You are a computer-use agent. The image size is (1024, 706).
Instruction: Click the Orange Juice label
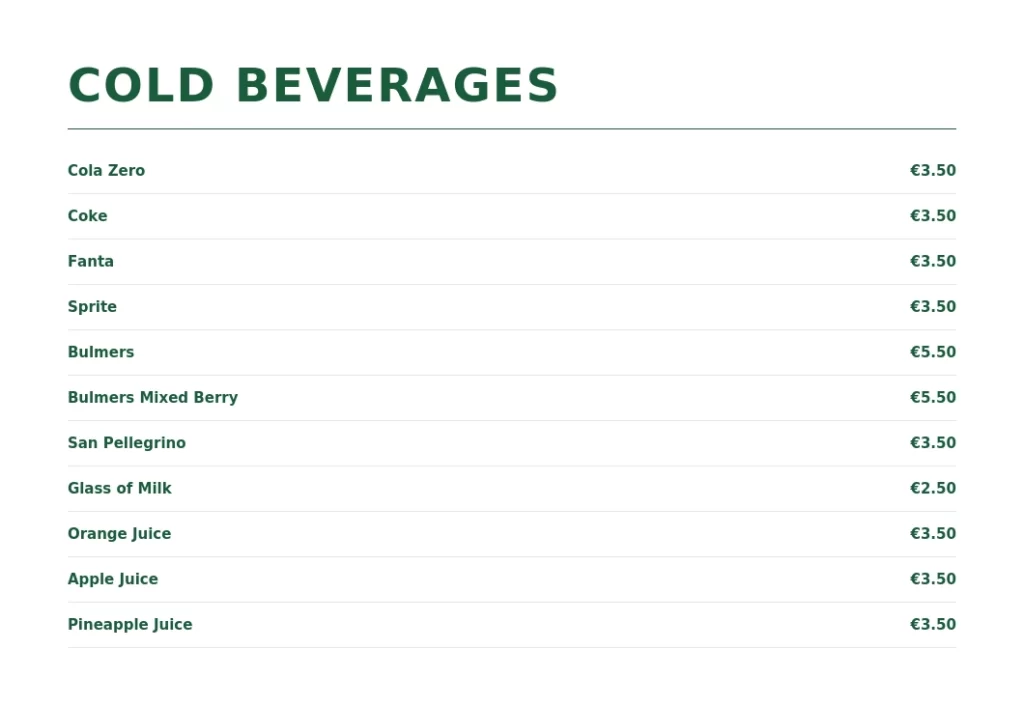click(x=119, y=534)
